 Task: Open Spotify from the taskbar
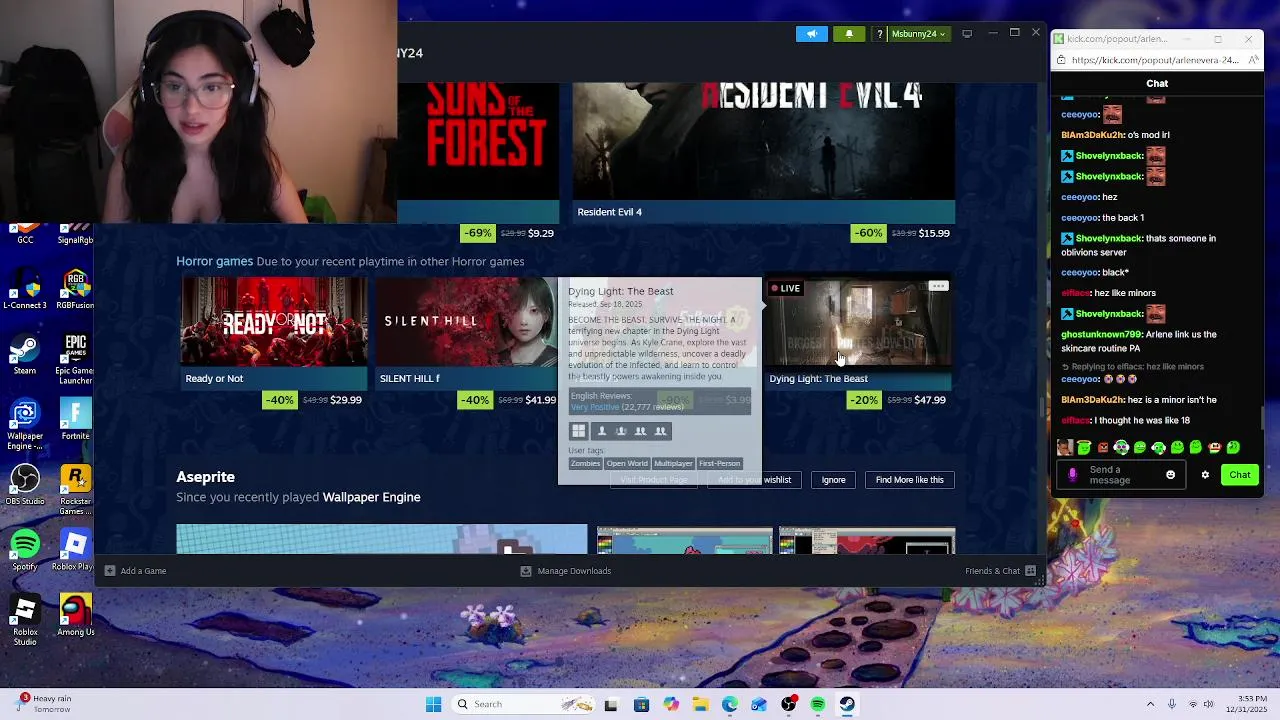pos(818,704)
